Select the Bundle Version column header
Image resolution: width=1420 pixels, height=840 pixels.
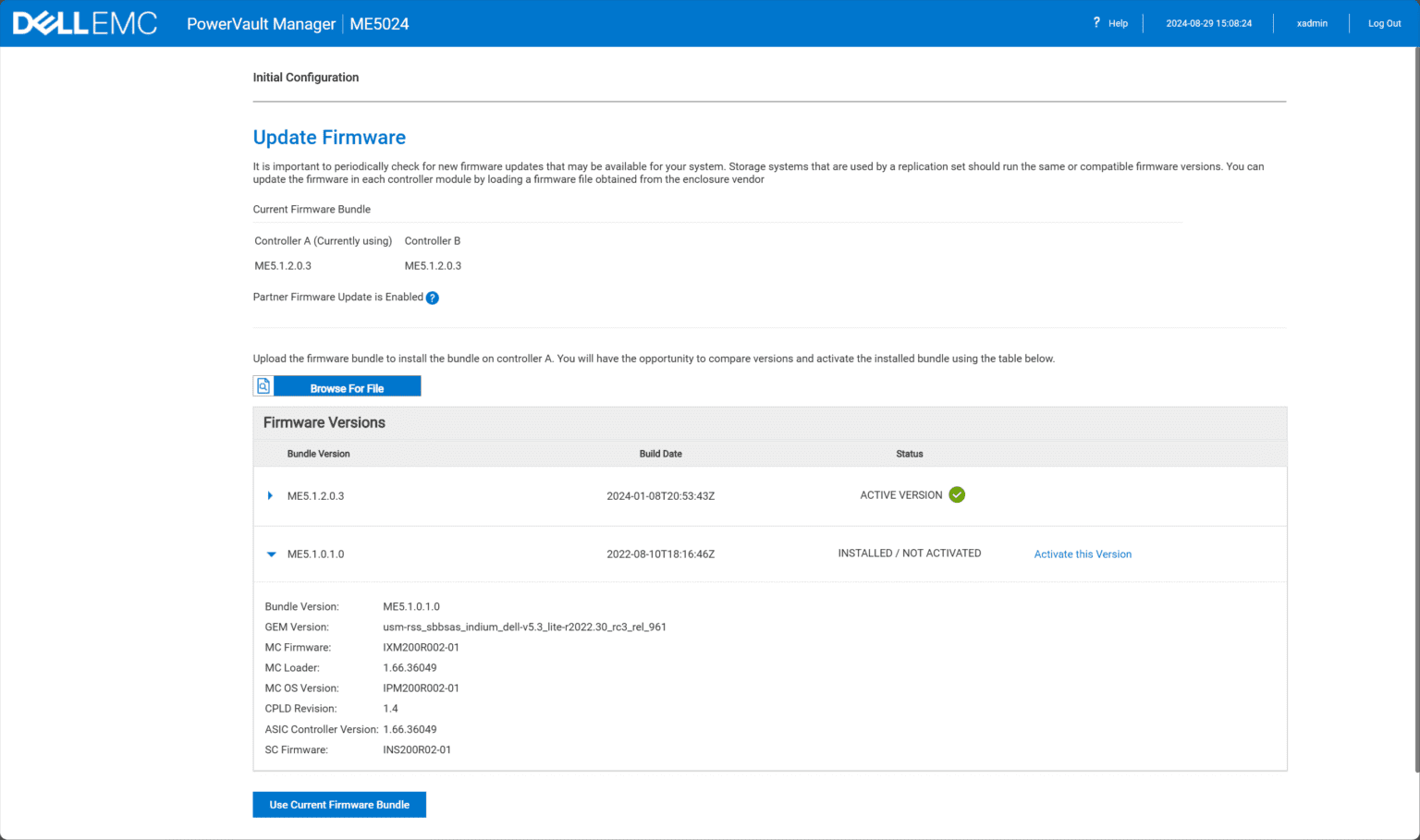[x=318, y=454]
